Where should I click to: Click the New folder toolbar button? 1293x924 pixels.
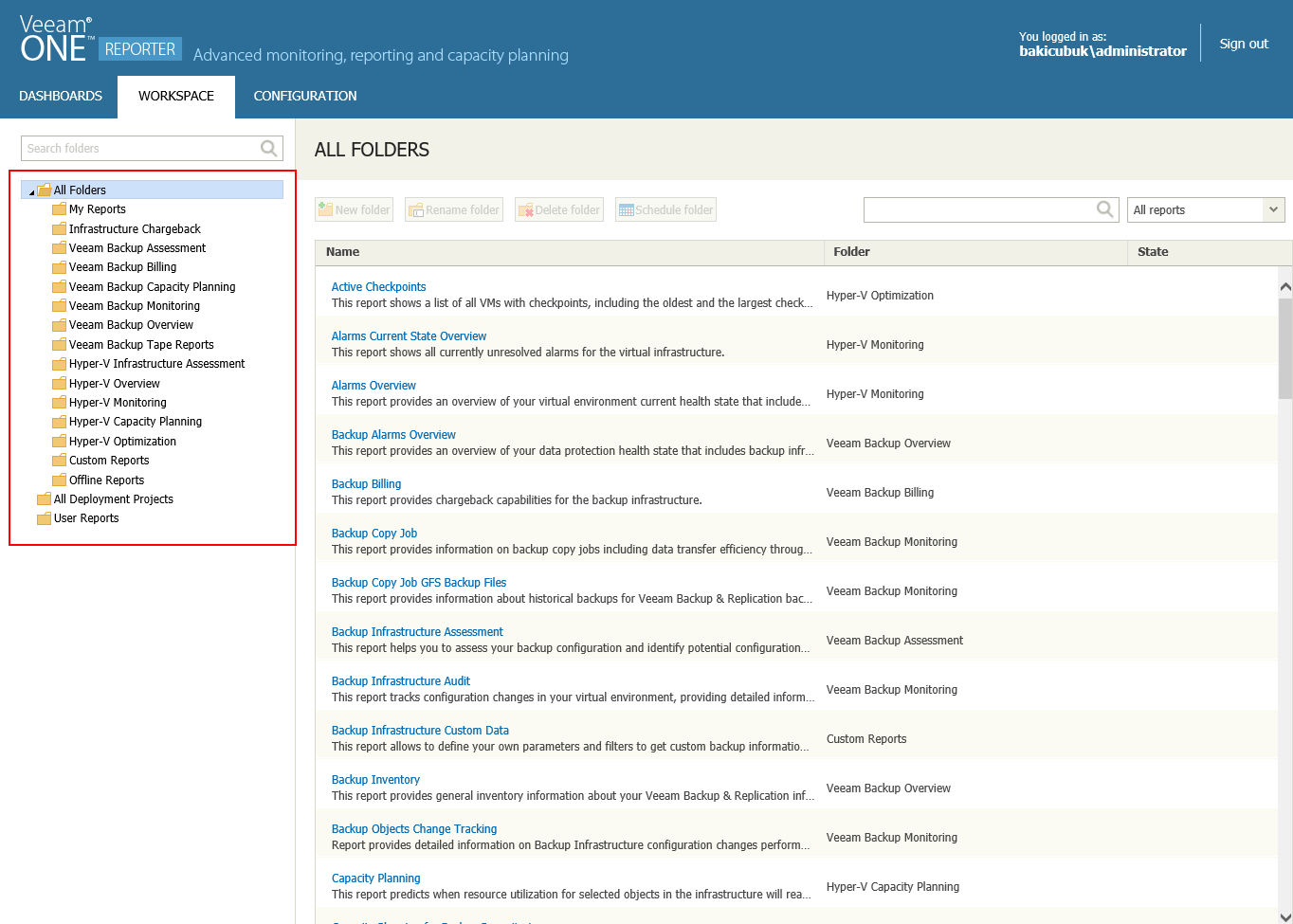(x=354, y=209)
